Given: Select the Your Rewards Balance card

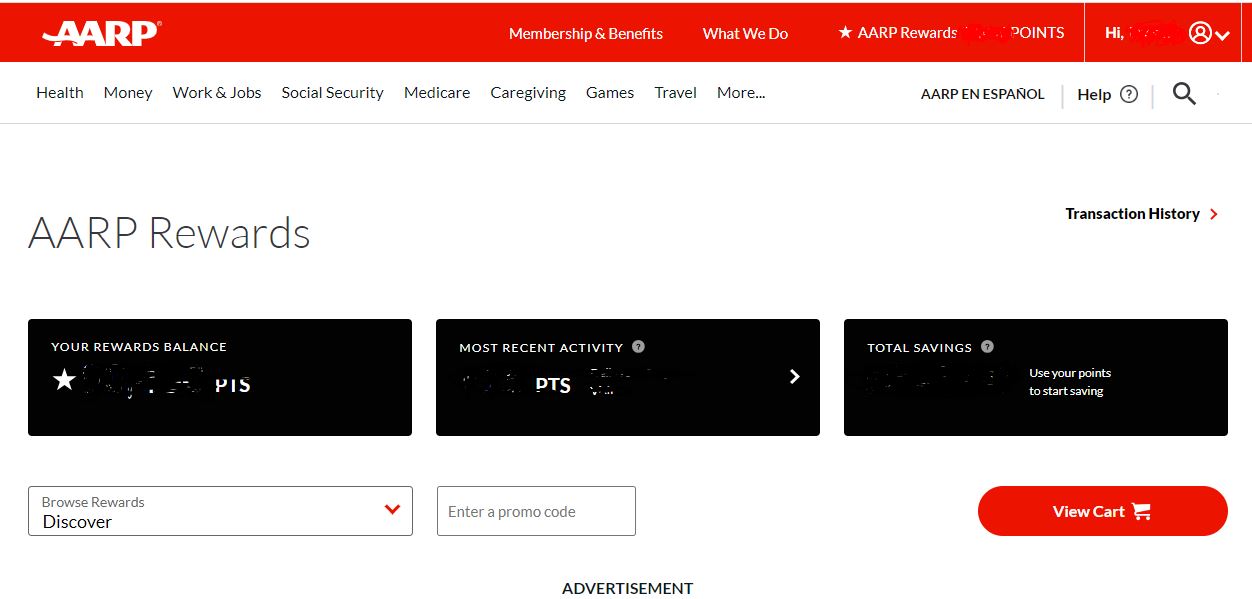Looking at the screenshot, I should (220, 377).
